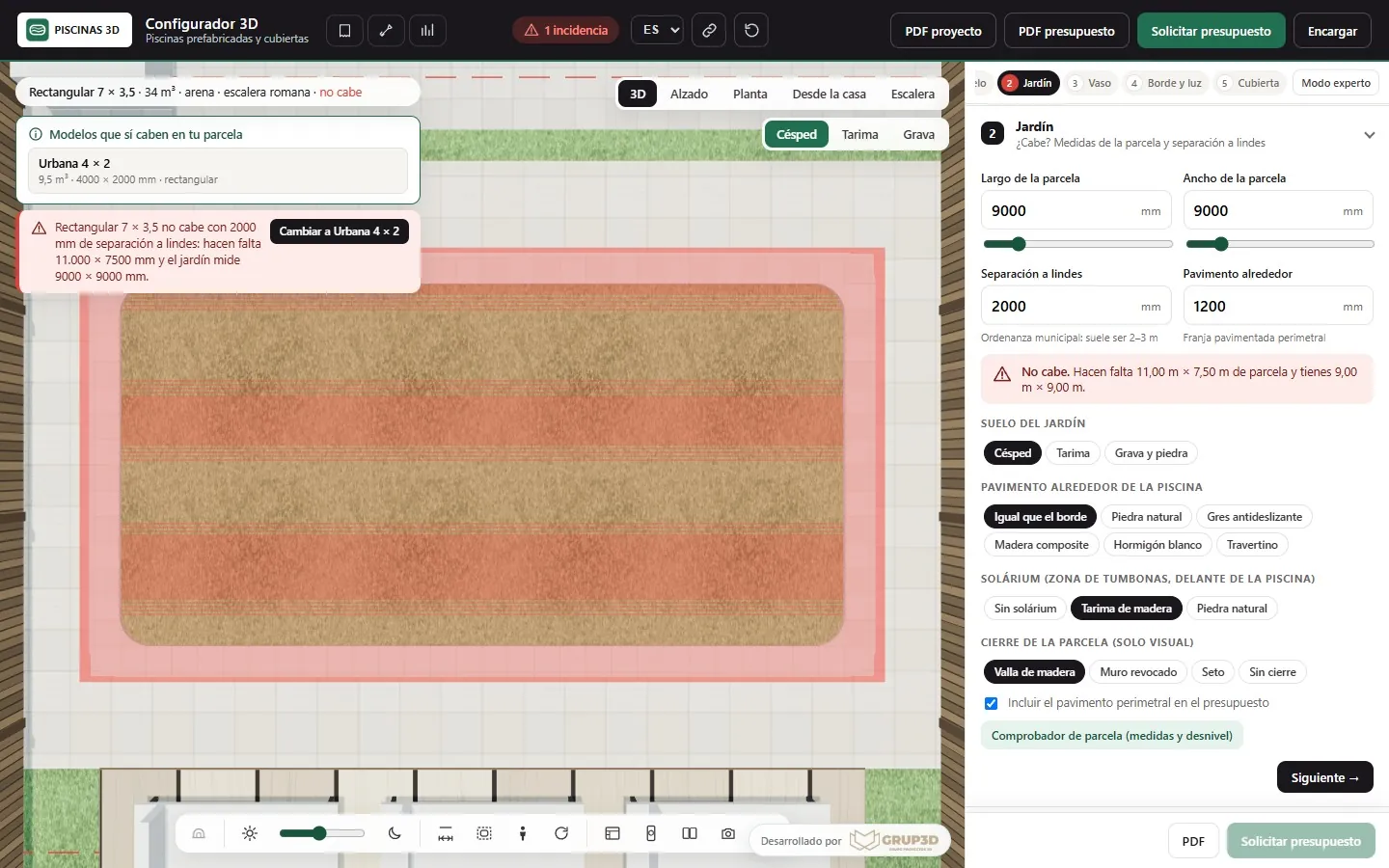Choose Grava y piedra garden floor
This screenshot has width=1389, height=868.
click(x=1151, y=453)
